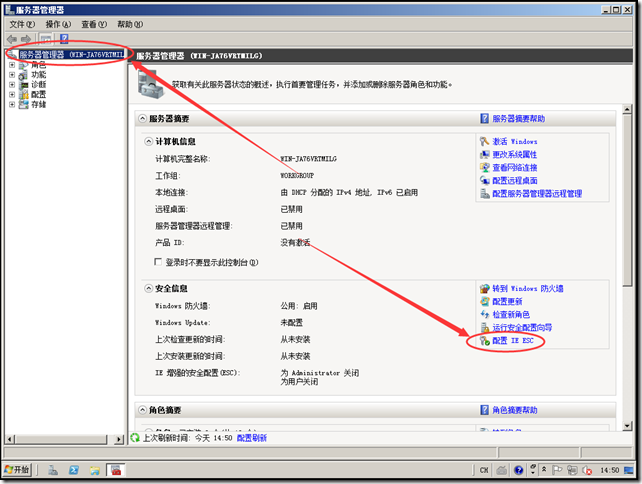Open the 帮助 menu
The height and width of the screenshot is (484, 642).
[130, 25]
